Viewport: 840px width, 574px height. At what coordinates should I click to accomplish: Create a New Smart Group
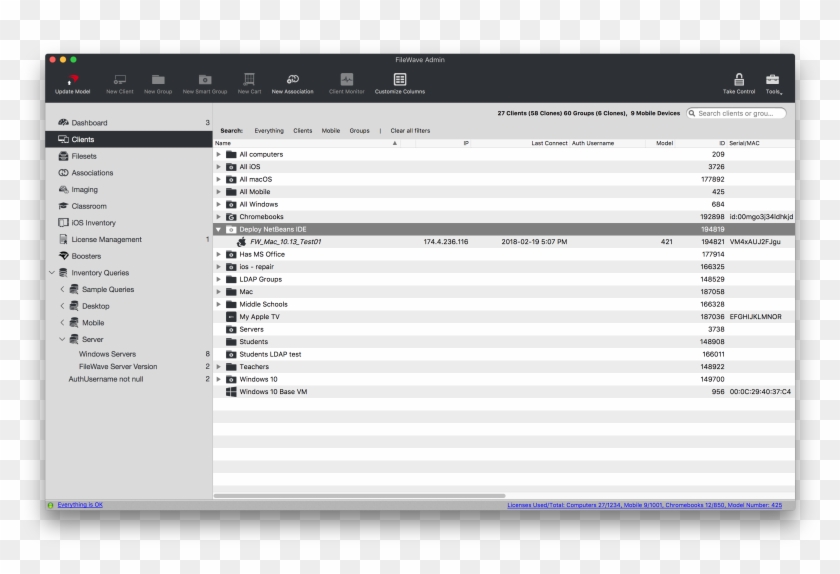tap(204, 79)
